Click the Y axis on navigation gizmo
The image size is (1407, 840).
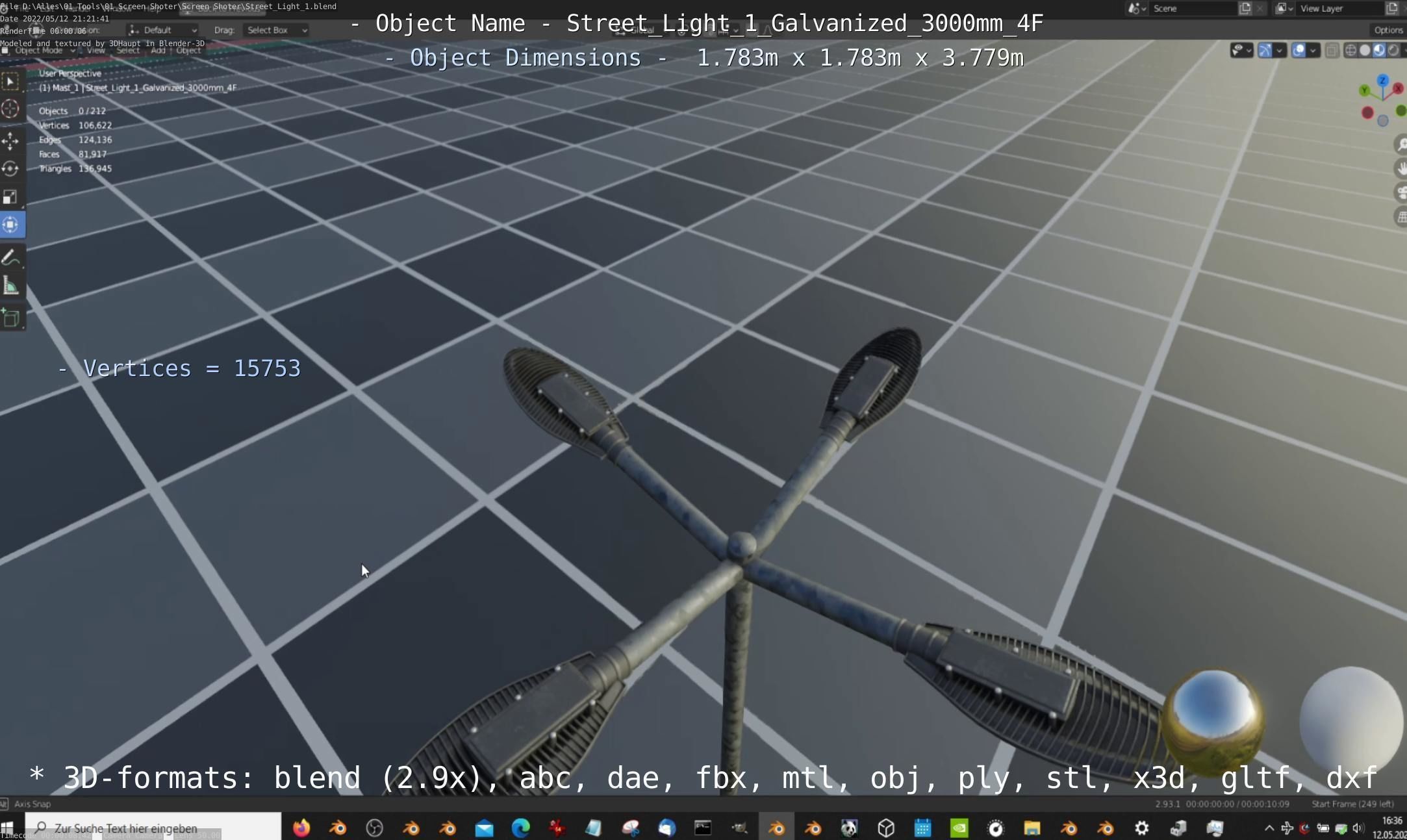(1365, 90)
